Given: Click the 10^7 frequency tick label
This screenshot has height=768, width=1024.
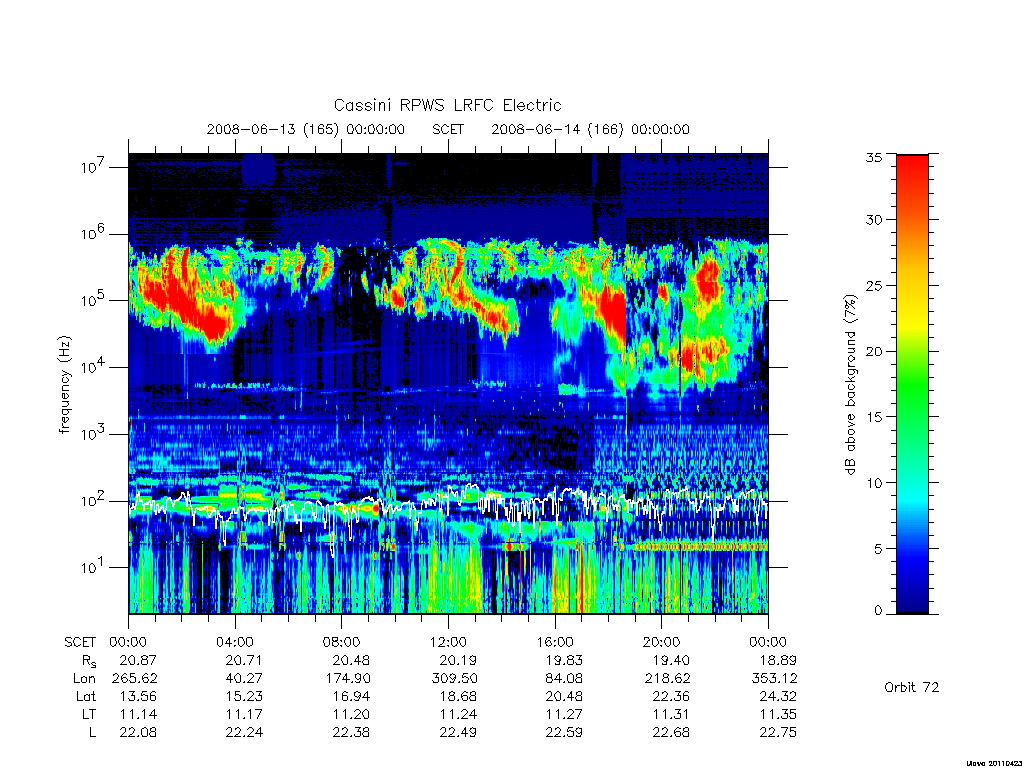Looking at the screenshot, I should click(x=93, y=167).
